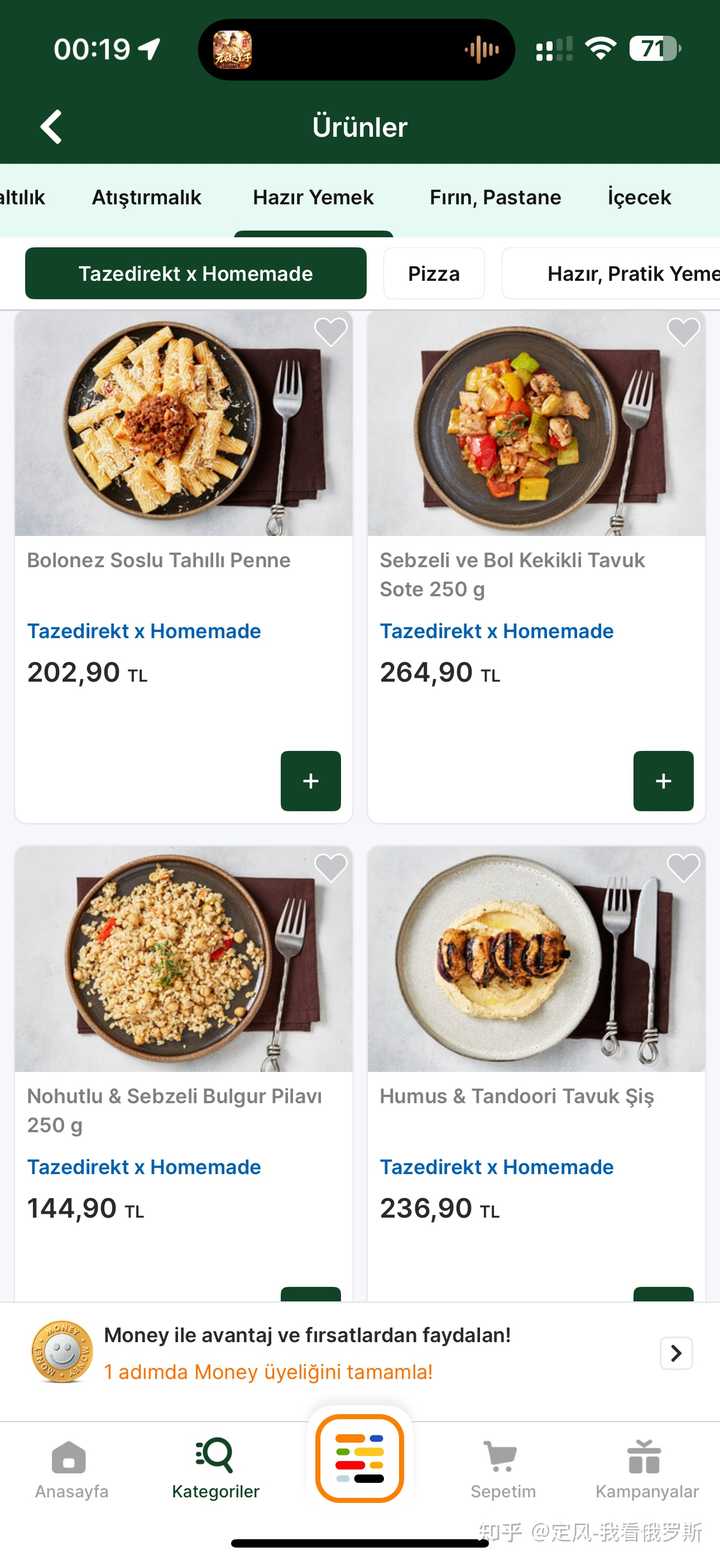Select the İçecek category tab
The height and width of the screenshot is (1561, 720).
point(639,198)
